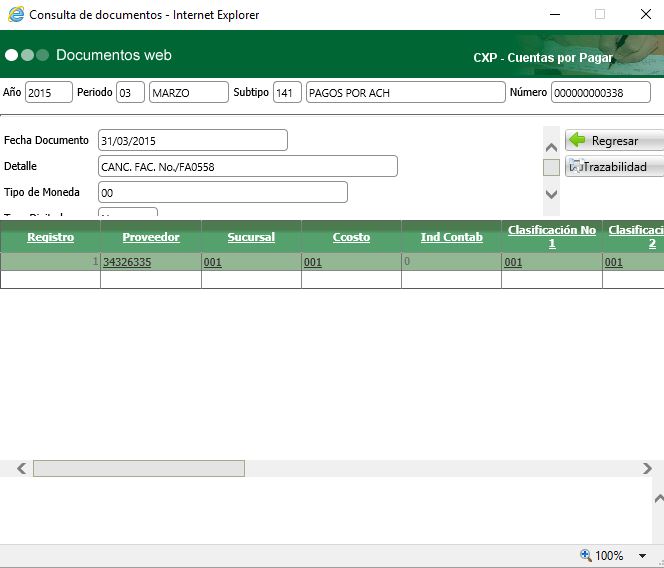Open the zoom level dropdown arrow
The image size is (664, 568).
[x=642, y=556]
